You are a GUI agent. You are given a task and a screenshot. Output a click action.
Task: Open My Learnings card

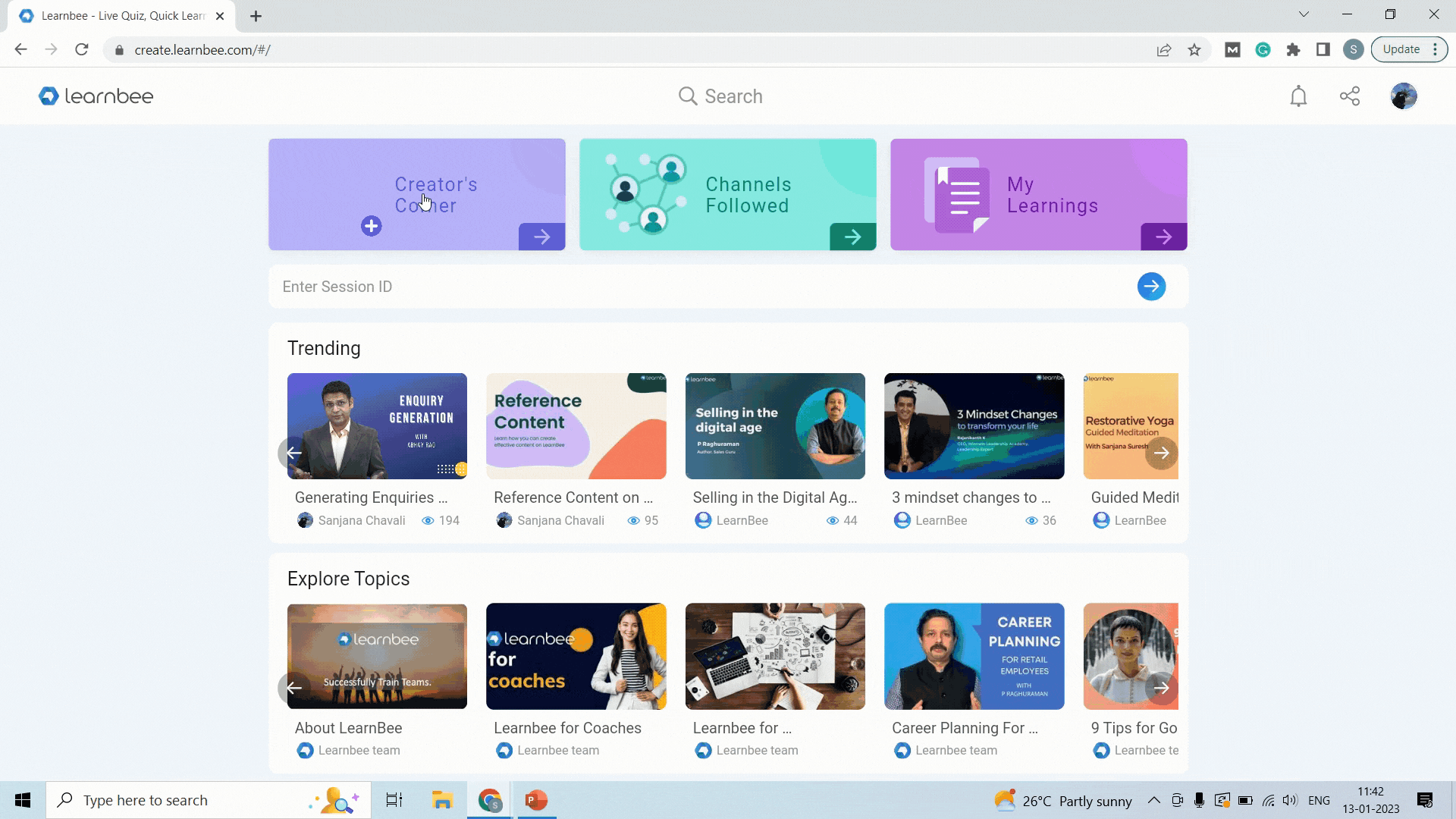(x=1038, y=194)
